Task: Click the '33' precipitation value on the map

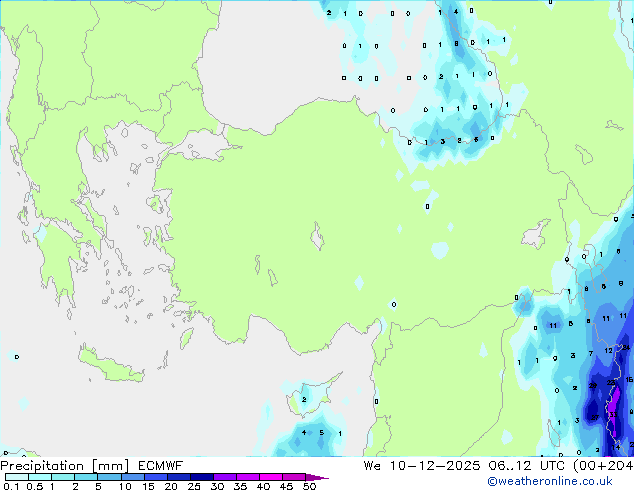Action: [613, 414]
